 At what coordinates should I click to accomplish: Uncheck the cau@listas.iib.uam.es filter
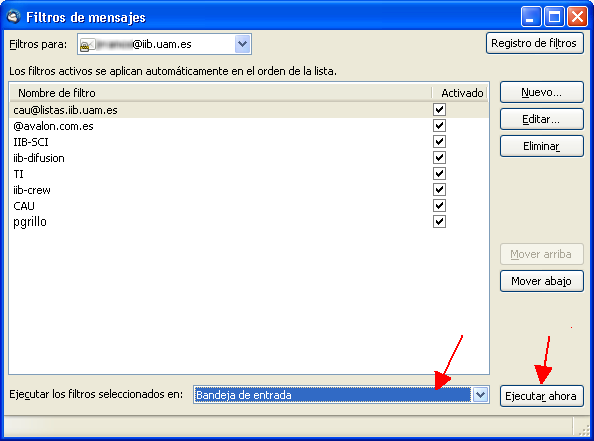[439, 110]
